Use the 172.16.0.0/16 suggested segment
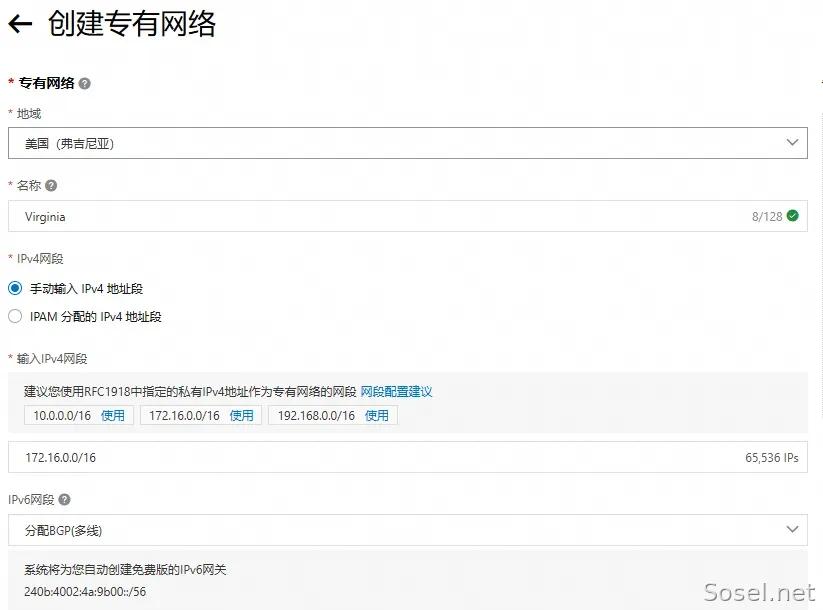This screenshot has width=823, height=610. [x=241, y=416]
